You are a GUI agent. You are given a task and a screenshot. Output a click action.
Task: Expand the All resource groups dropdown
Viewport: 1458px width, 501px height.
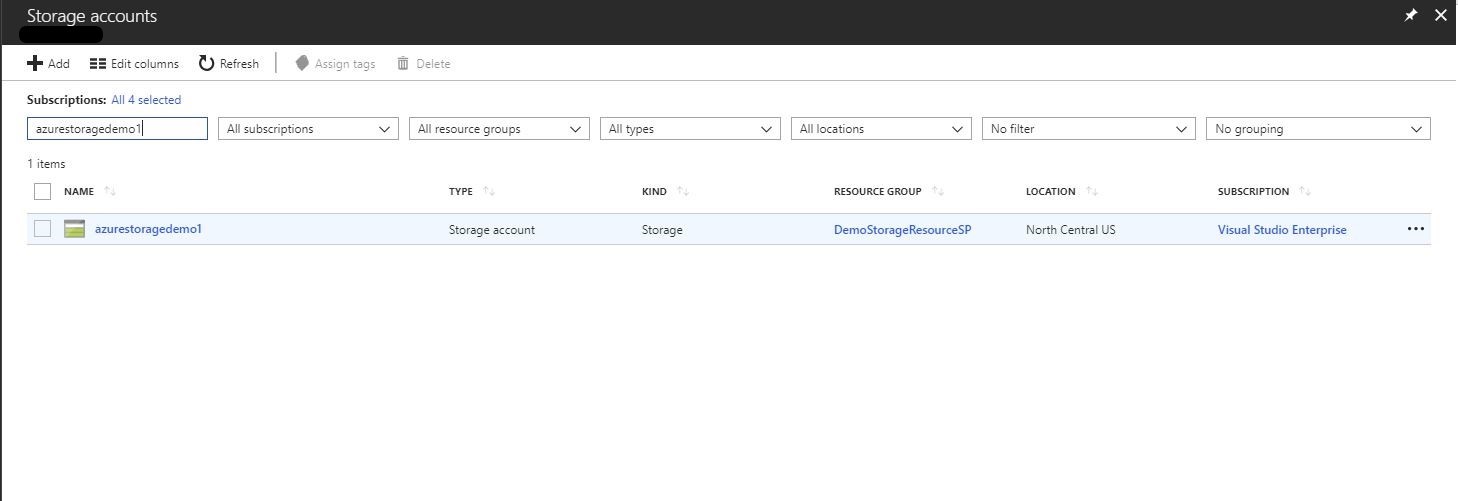499,129
